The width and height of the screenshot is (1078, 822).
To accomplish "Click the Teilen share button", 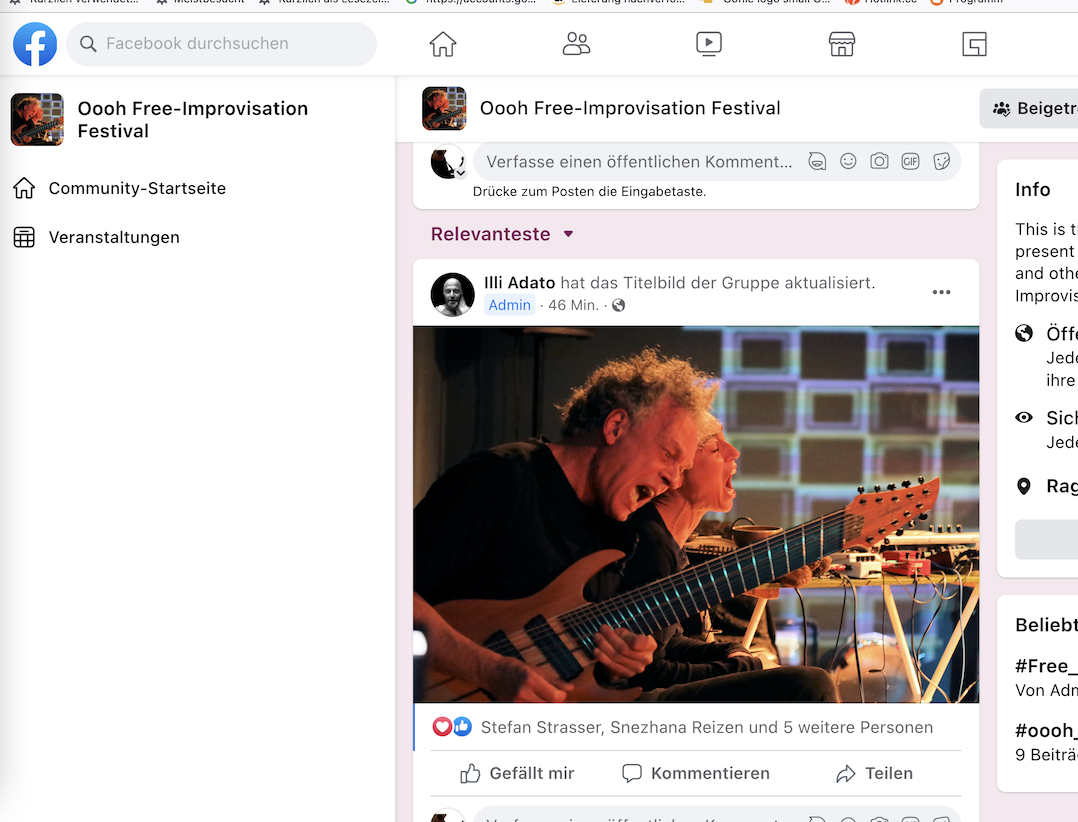I will pos(874,773).
